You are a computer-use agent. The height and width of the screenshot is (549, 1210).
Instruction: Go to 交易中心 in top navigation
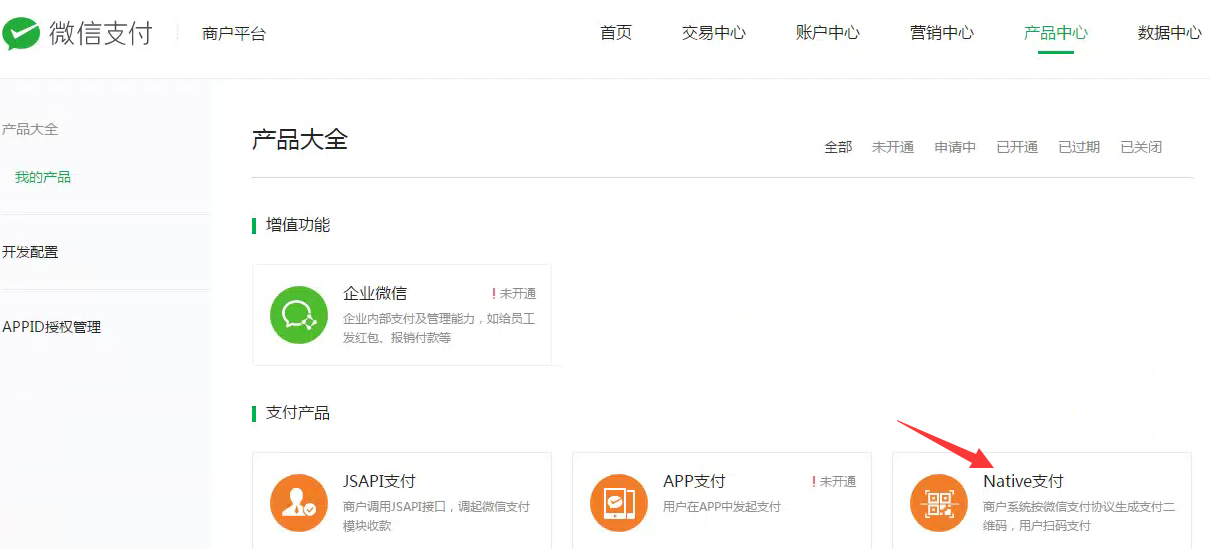click(714, 33)
